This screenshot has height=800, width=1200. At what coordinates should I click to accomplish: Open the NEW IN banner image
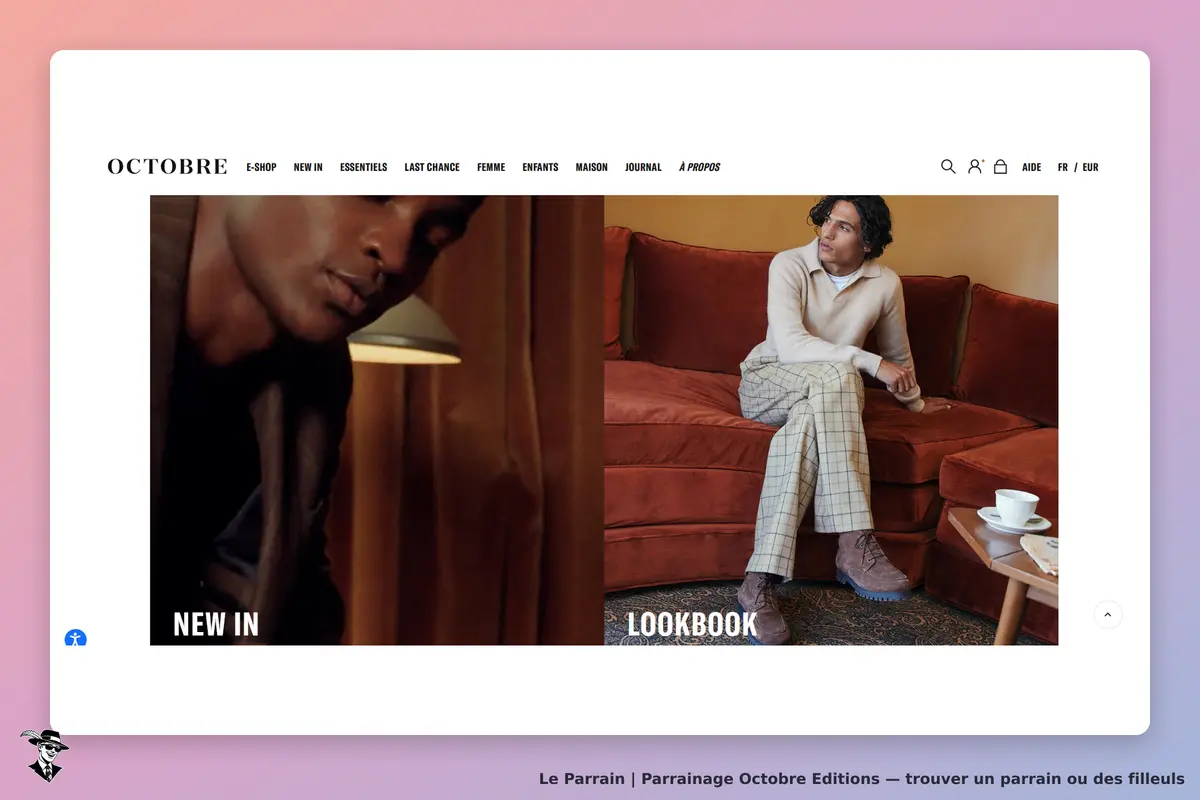pos(377,420)
